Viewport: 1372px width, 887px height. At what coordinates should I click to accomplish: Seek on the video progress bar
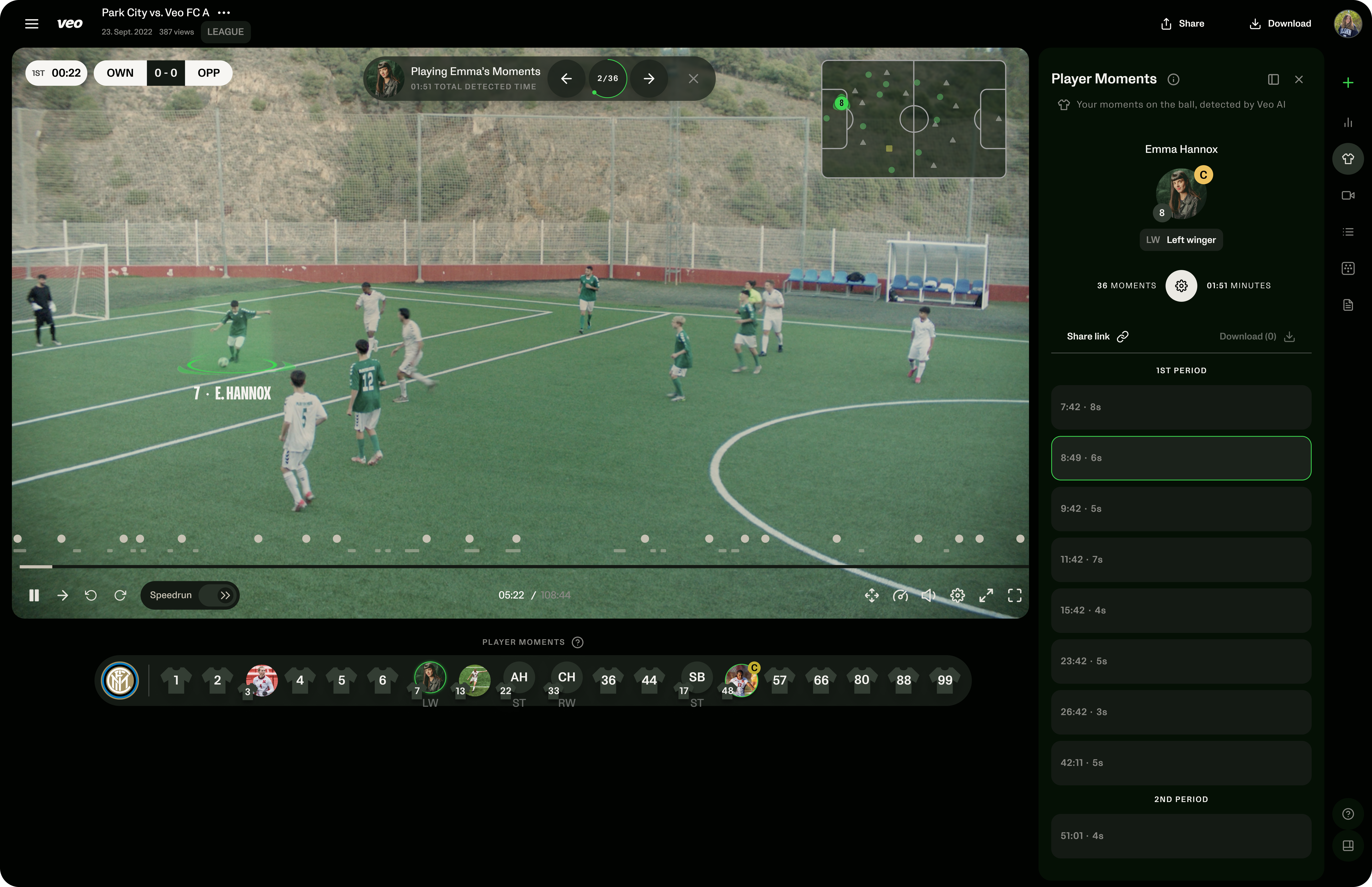coord(524,567)
